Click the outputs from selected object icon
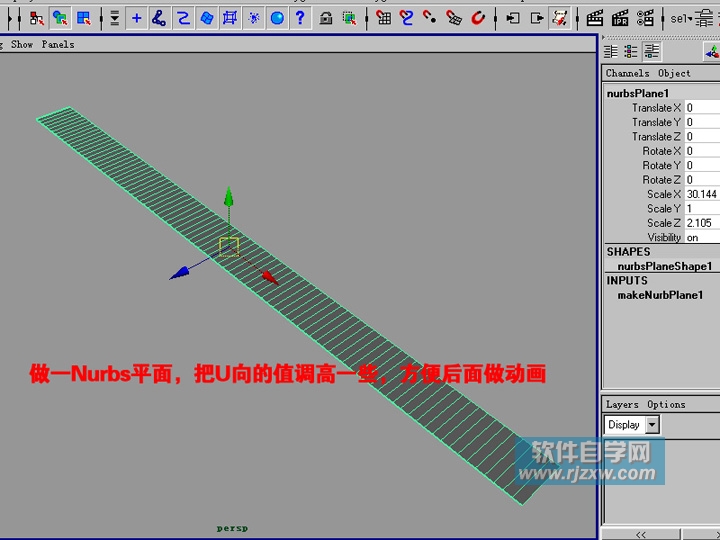Image resolution: width=720 pixels, height=540 pixels. point(536,18)
